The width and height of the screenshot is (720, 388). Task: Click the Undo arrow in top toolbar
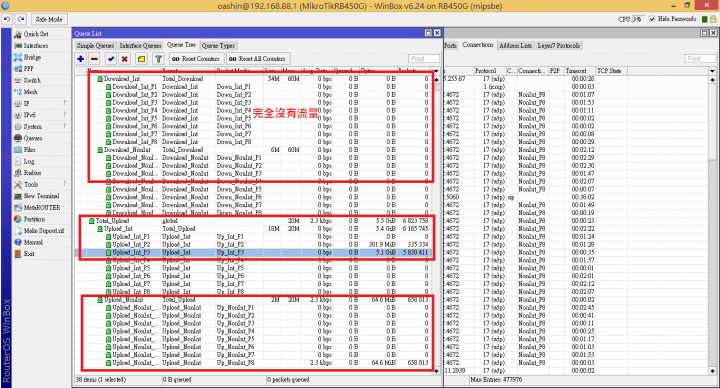pyautogui.click(x=7, y=19)
